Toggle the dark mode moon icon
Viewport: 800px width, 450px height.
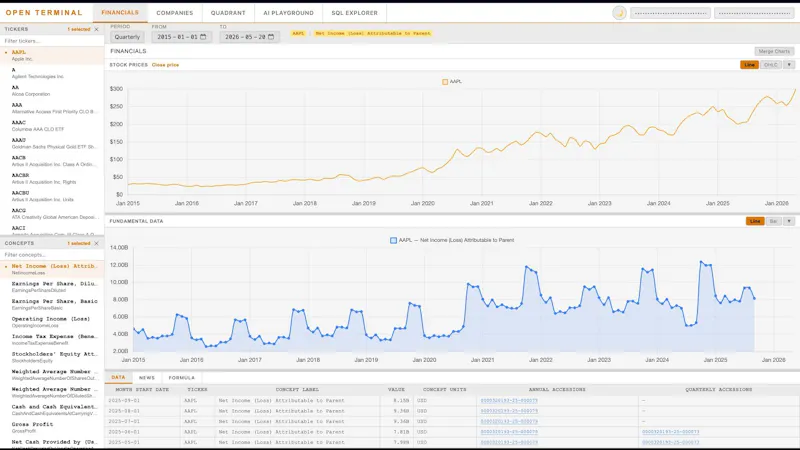click(x=619, y=13)
